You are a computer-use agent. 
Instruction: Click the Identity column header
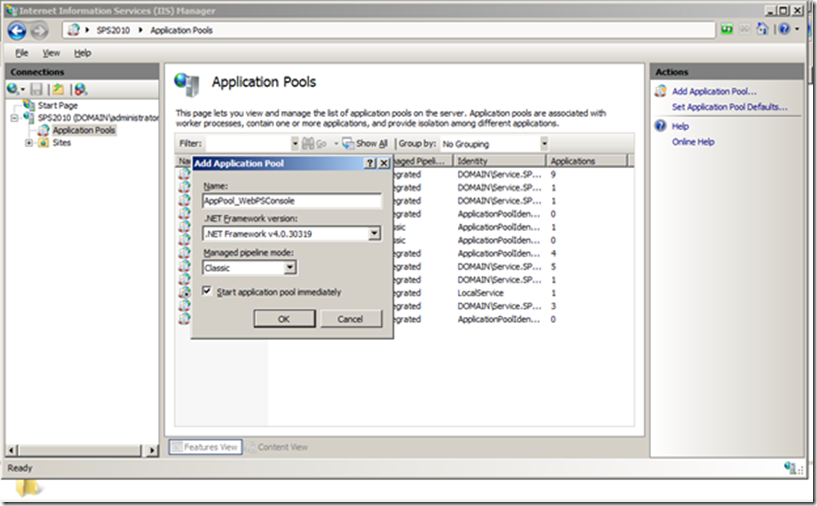coord(499,161)
